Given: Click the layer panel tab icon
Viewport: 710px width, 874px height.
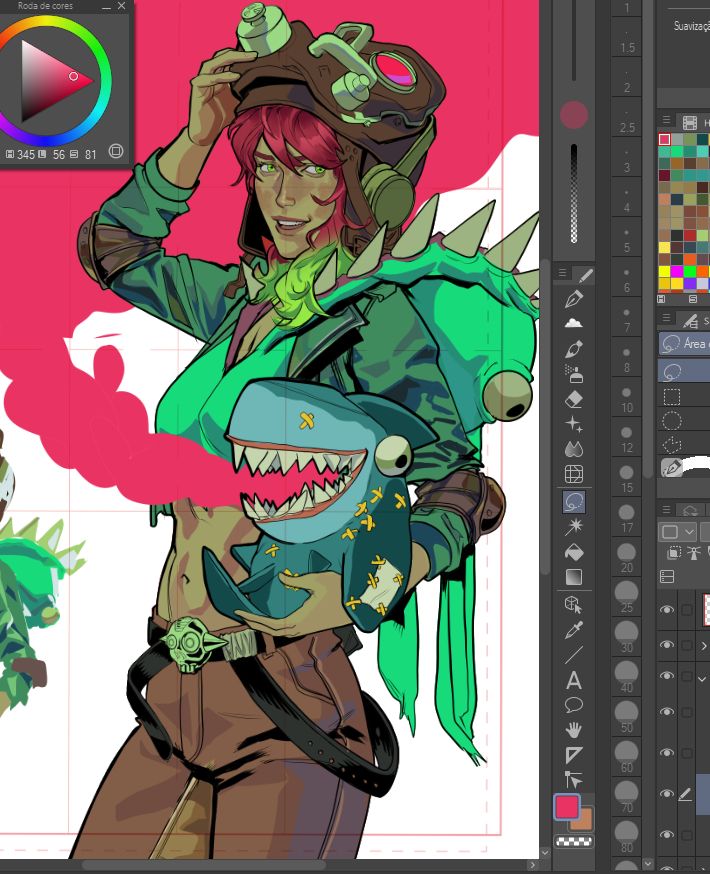Looking at the screenshot, I should (x=690, y=510).
